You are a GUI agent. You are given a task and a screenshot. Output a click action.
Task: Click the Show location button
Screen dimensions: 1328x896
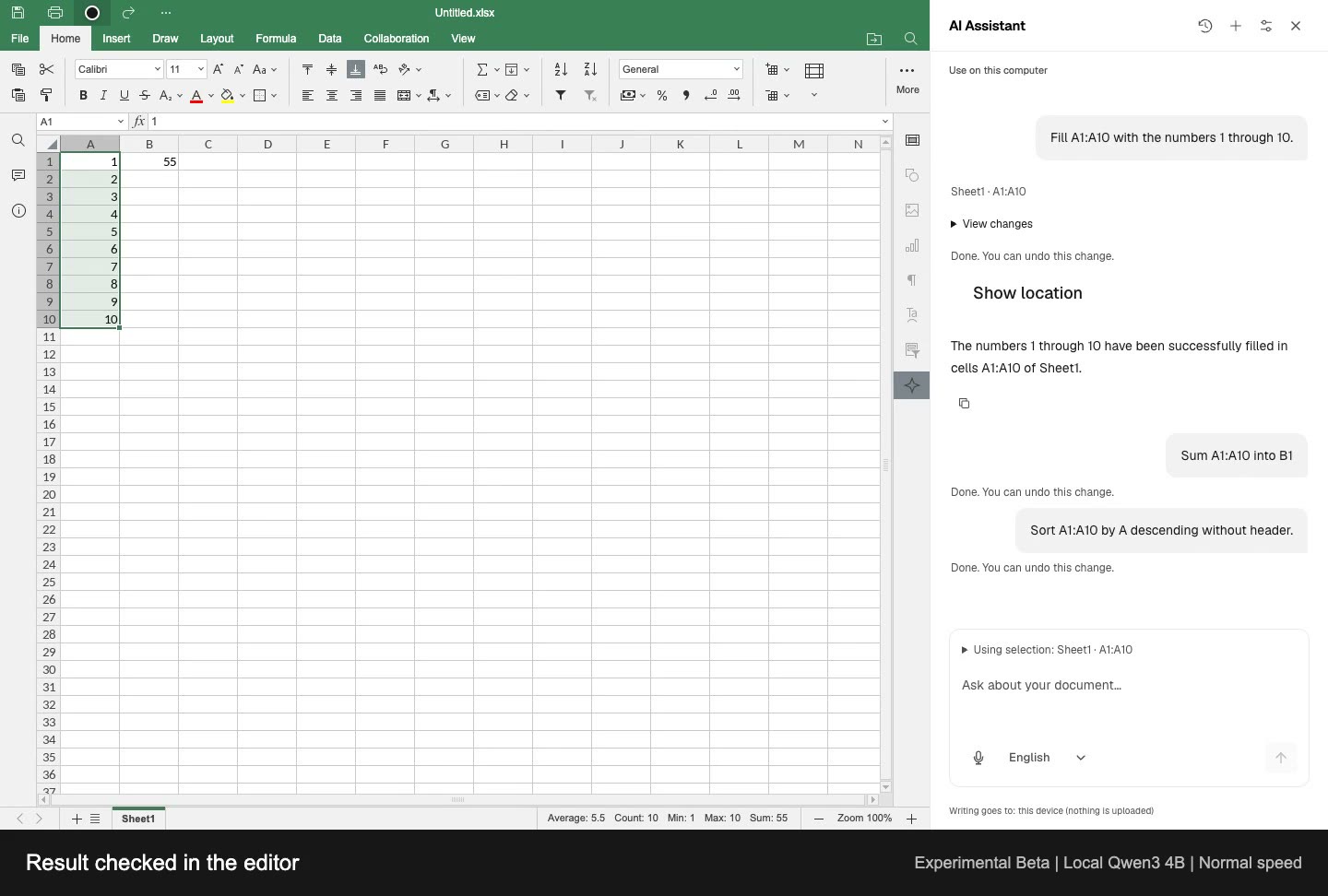click(1027, 293)
